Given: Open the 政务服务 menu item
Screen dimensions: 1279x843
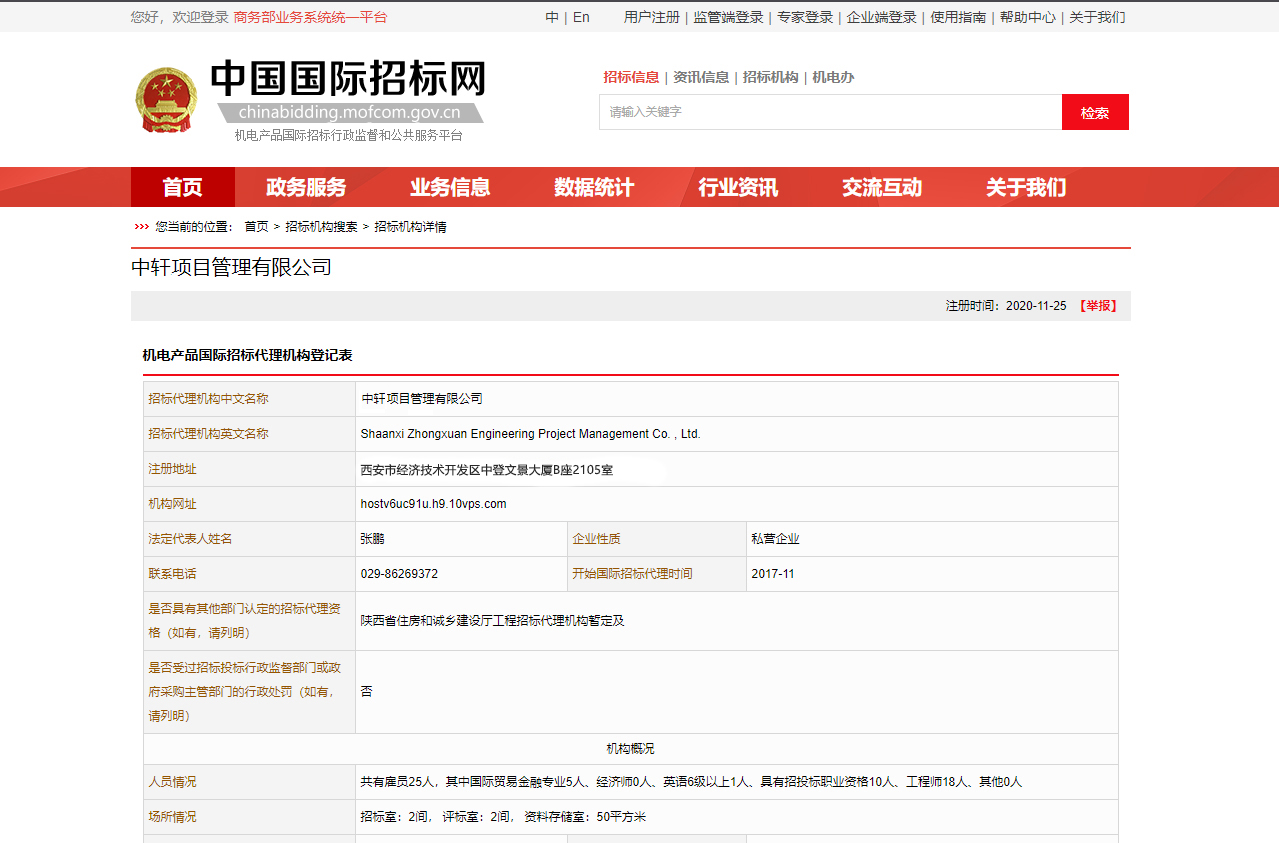Looking at the screenshot, I should coord(306,188).
